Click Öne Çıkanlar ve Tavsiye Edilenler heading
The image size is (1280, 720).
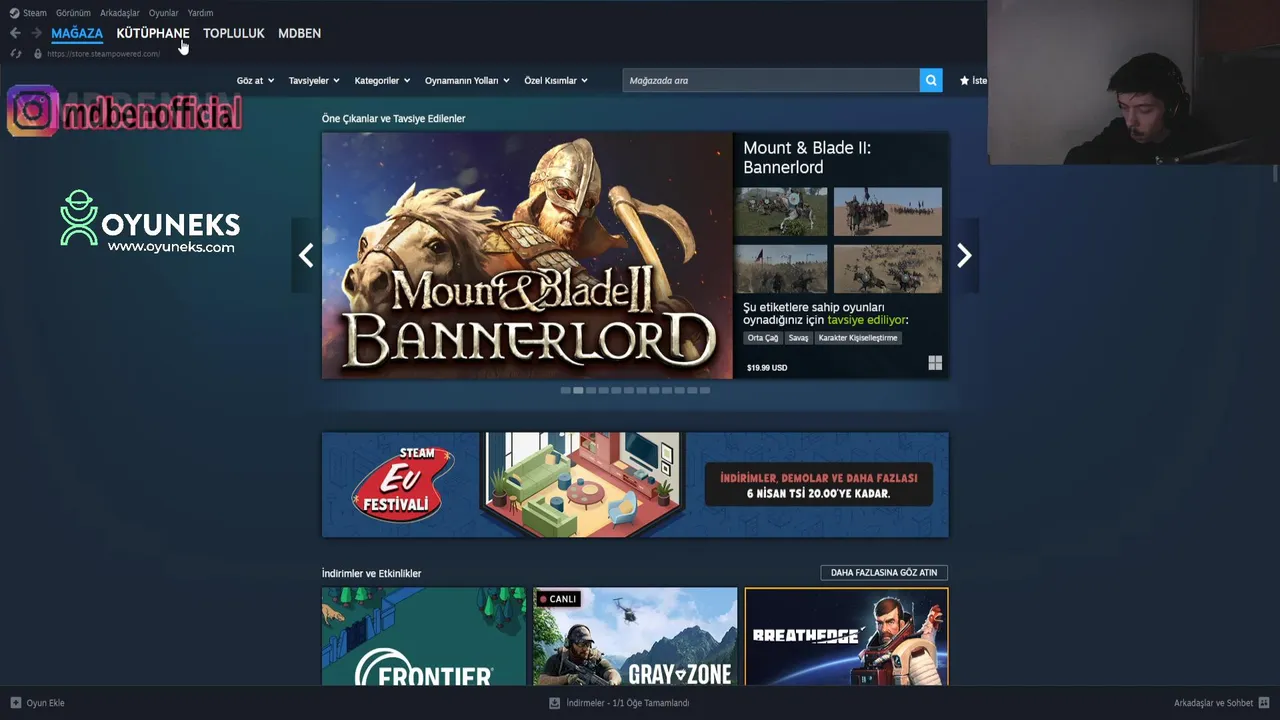click(393, 118)
